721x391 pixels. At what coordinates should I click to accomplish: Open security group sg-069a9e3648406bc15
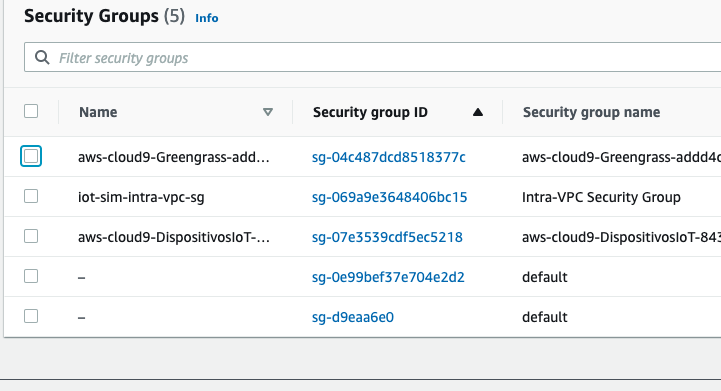[389, 197]
